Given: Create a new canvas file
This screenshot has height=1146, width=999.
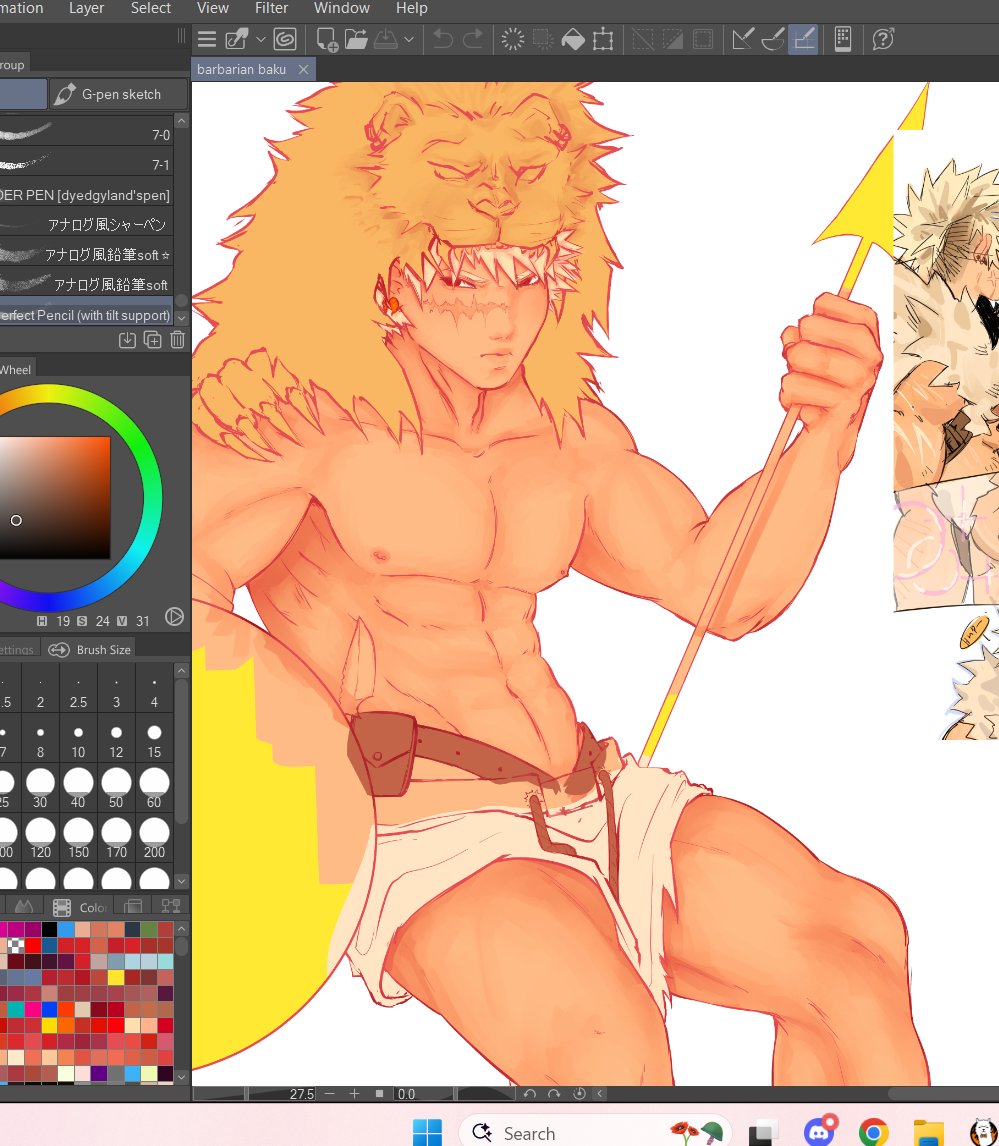Looking at the screenshot, I should (x=326, y=39).
